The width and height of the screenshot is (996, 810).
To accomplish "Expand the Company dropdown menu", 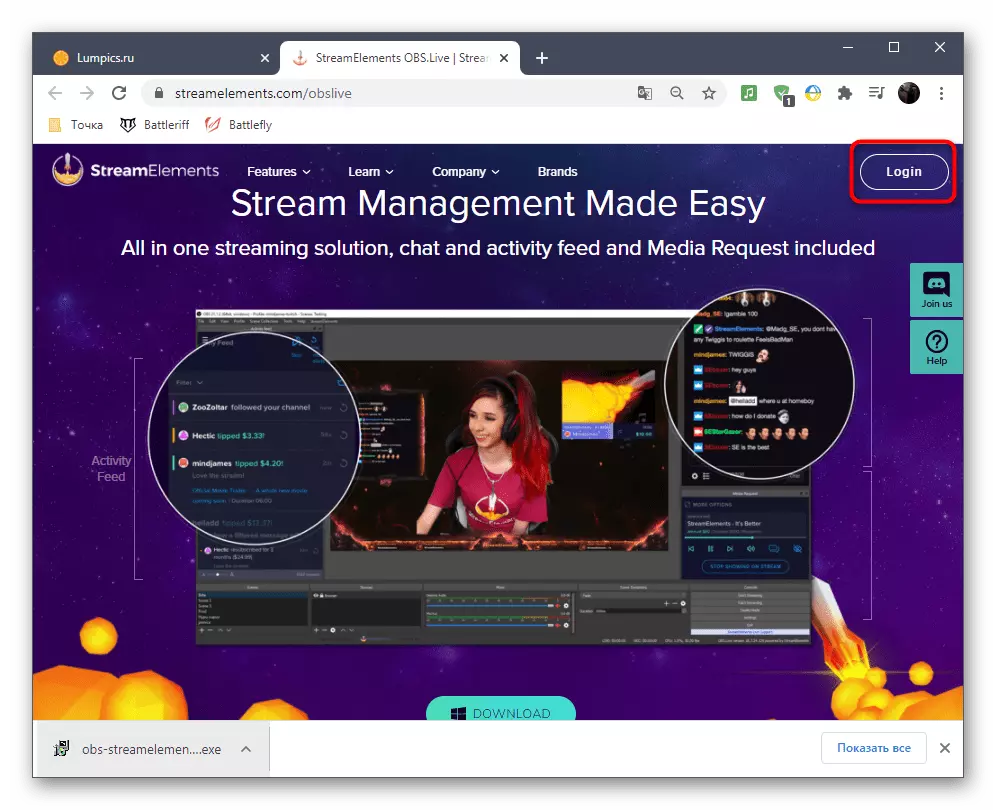I will point(466,172).
